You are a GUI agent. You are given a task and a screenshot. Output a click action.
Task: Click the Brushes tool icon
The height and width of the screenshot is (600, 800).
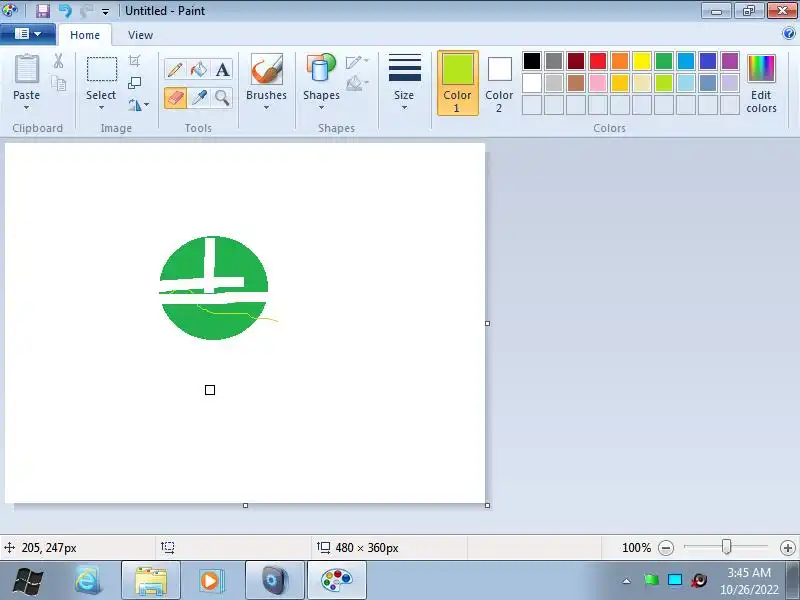[266, 69]
